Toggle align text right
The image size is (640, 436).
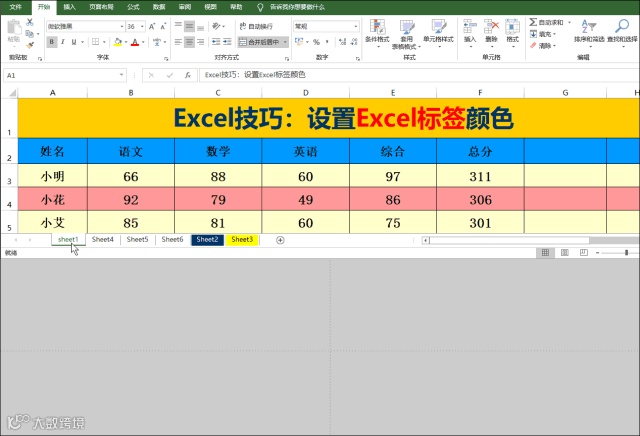(200, 42)
